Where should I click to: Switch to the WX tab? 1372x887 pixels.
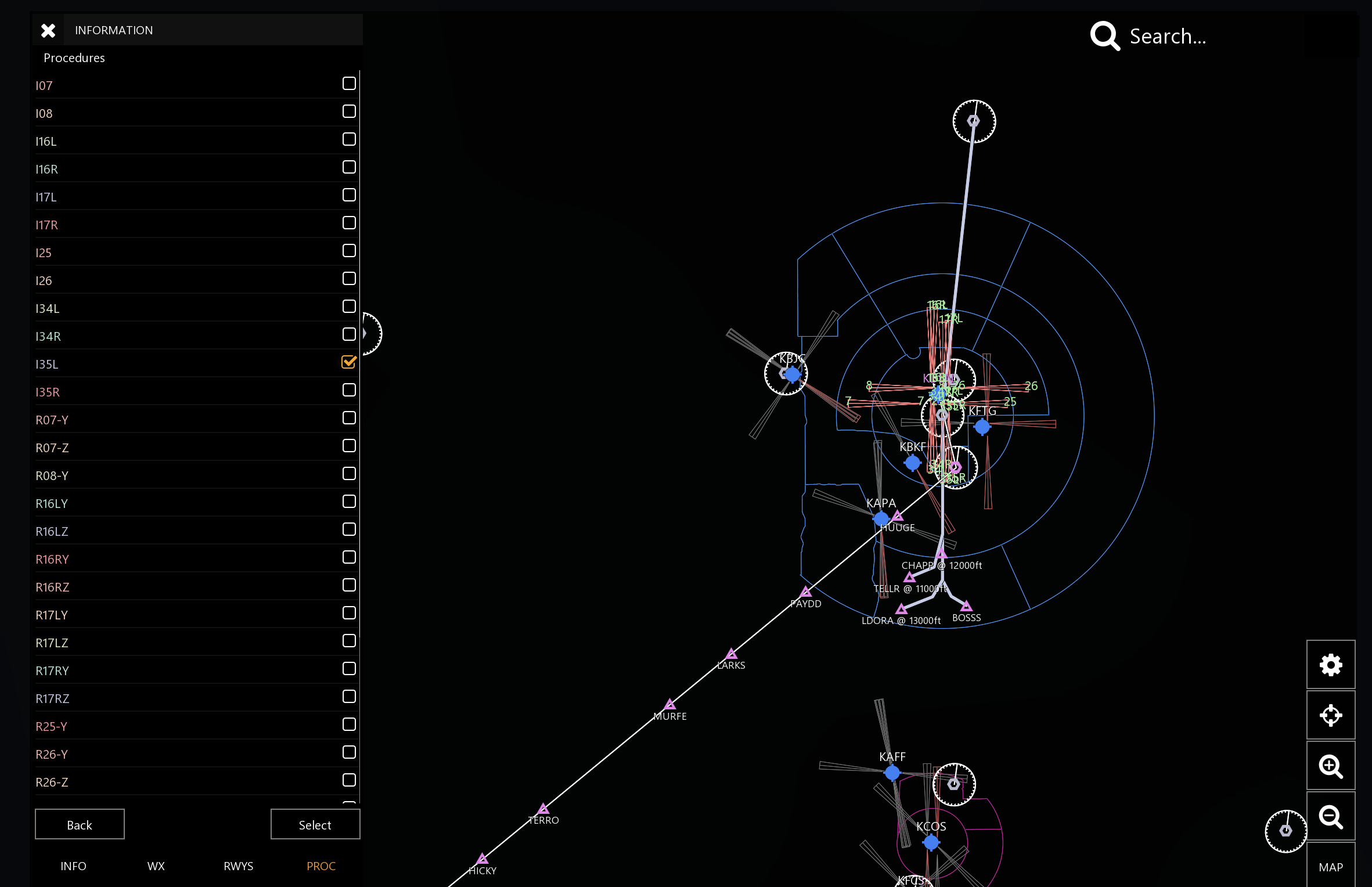click(156, 866)
